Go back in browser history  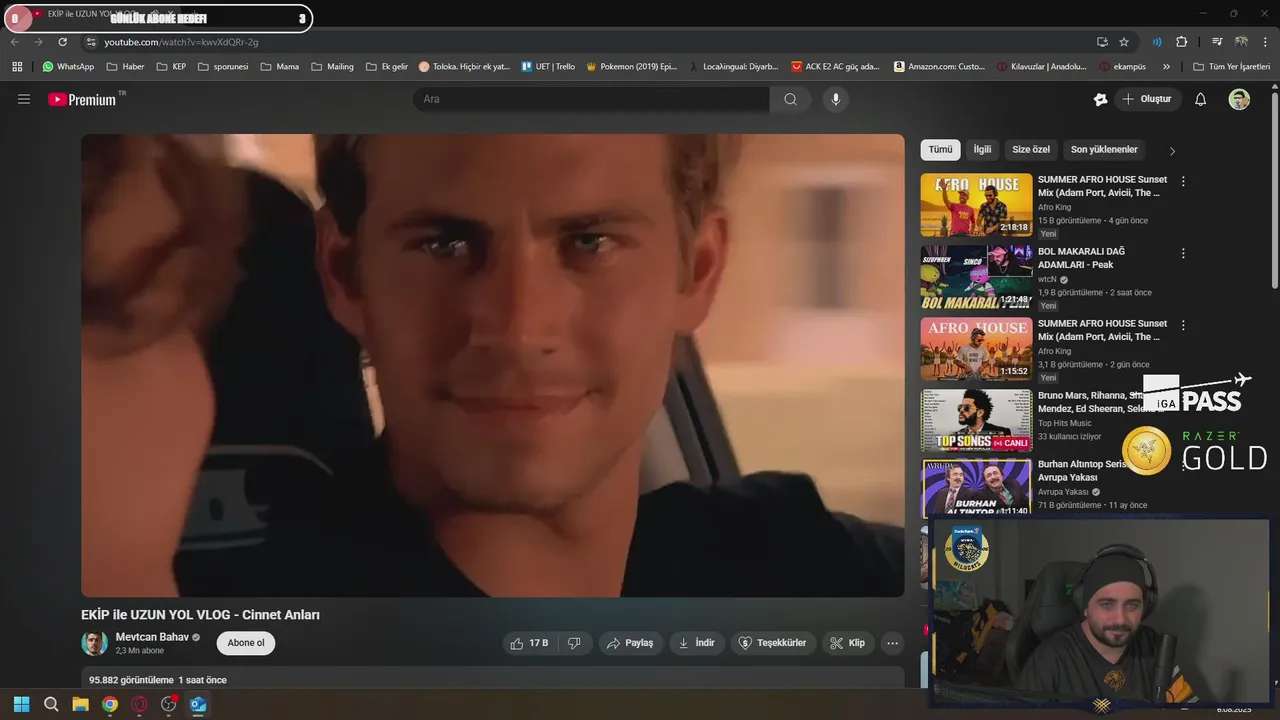click(x=14, y=42)
